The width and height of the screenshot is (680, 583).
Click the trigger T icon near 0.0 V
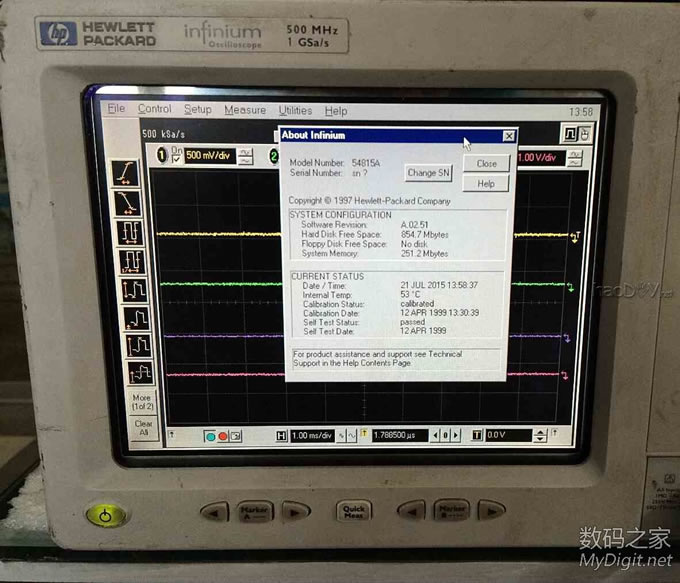pos(476,435)
